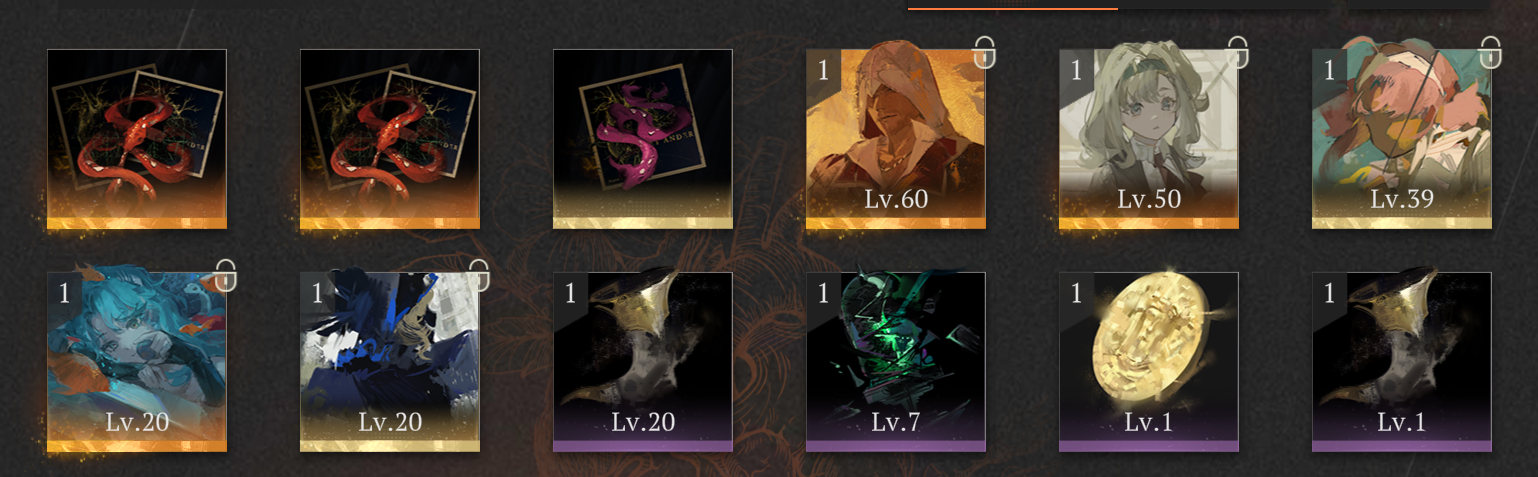Toggle the lock on the Lv.39 pink-haired card

[1491, 51]
